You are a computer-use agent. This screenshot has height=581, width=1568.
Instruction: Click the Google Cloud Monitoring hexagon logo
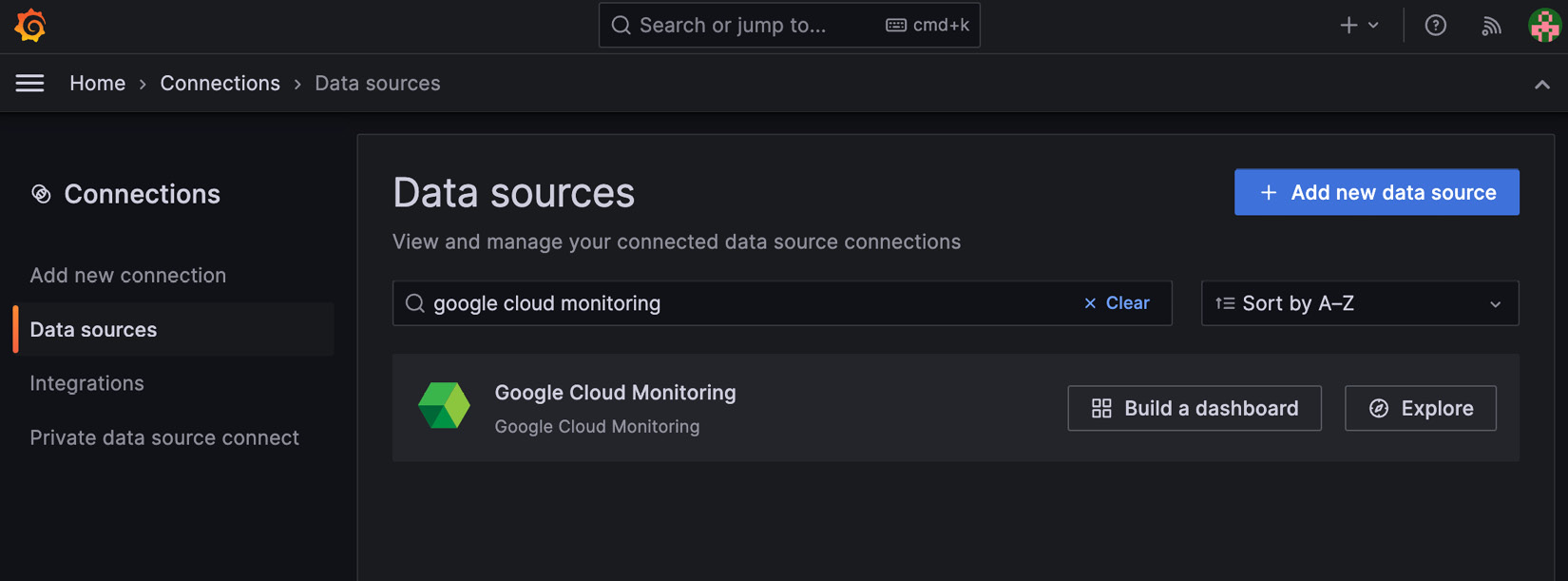pos(444,406)
